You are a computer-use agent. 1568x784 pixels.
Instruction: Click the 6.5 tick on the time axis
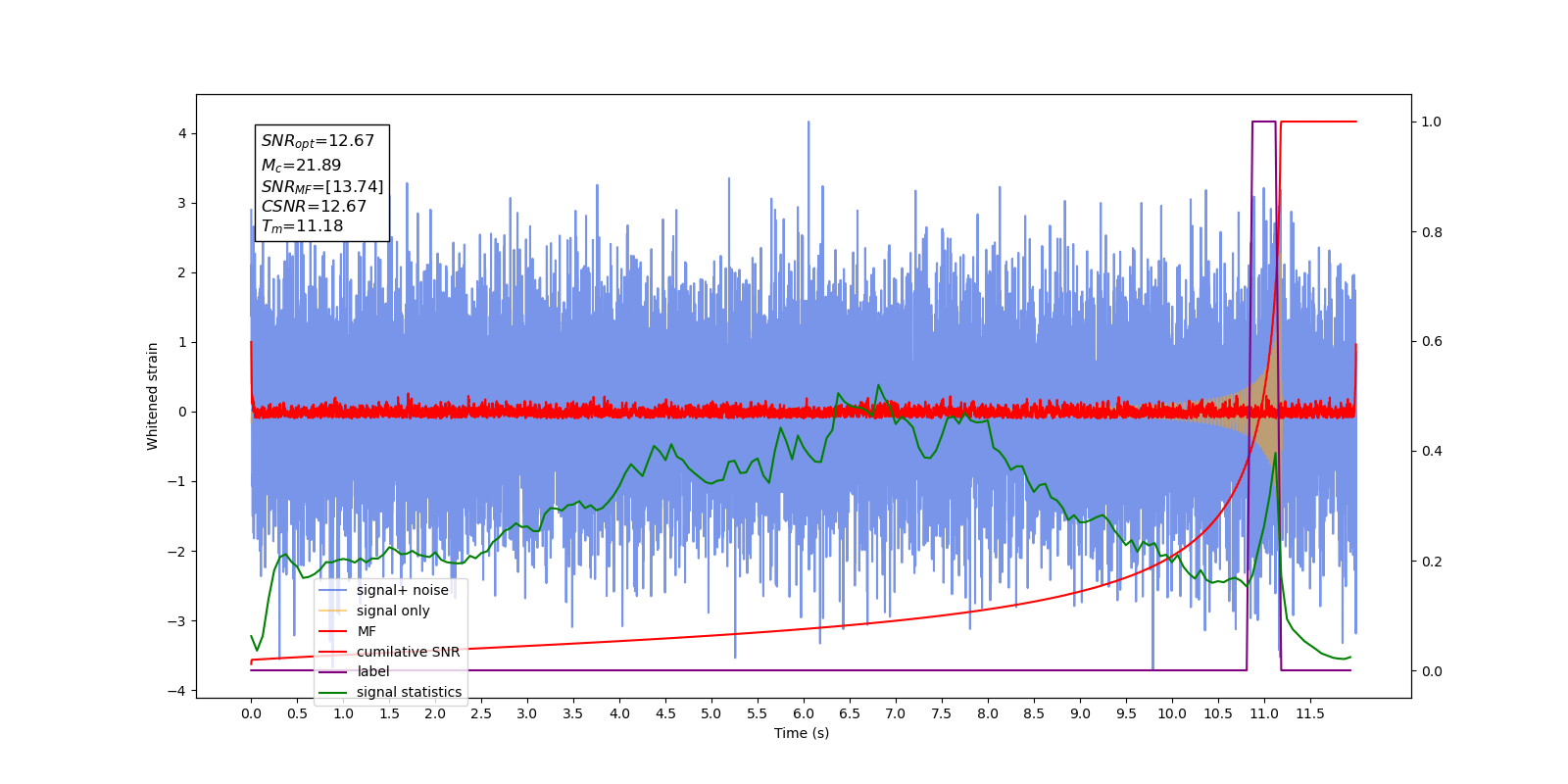click(x=850, y=713)
